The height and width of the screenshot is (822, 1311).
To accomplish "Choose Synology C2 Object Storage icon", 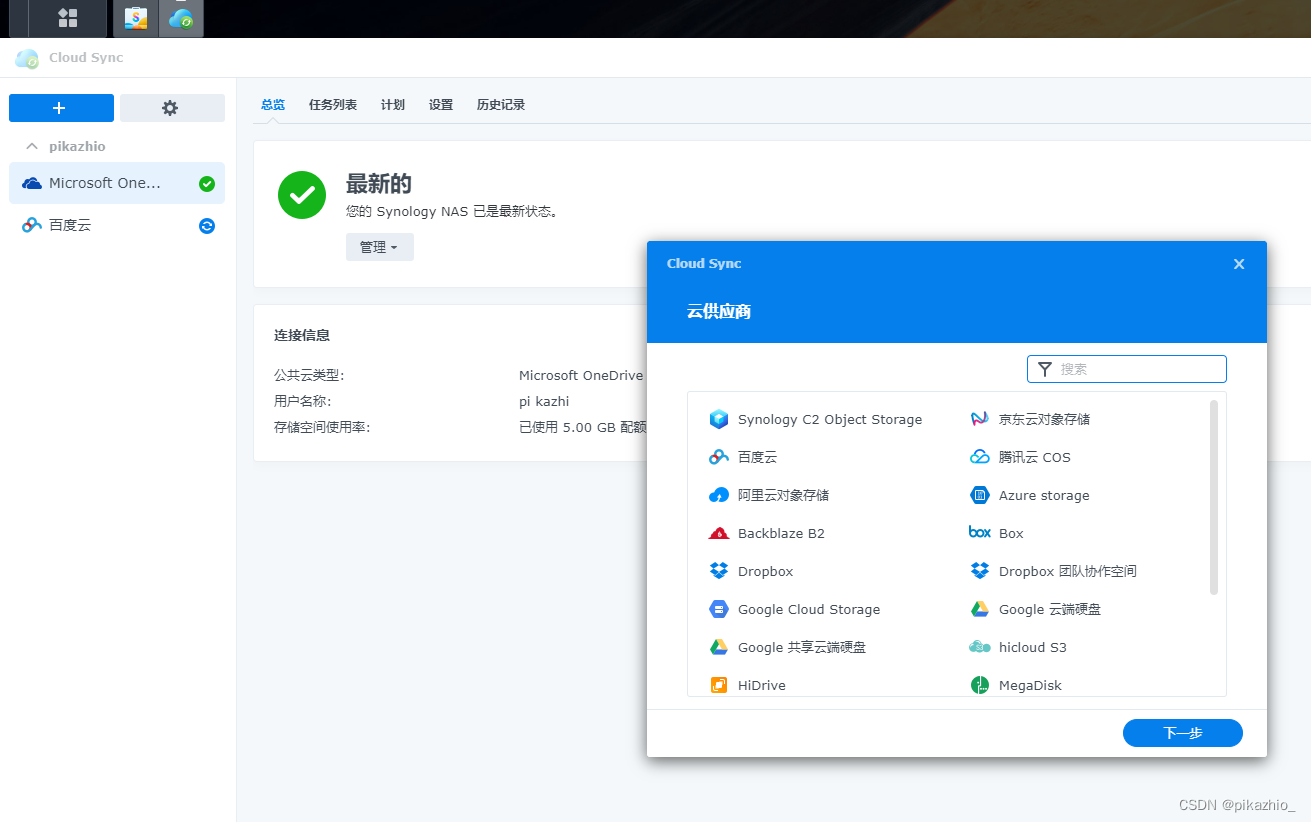I will 719,419.
